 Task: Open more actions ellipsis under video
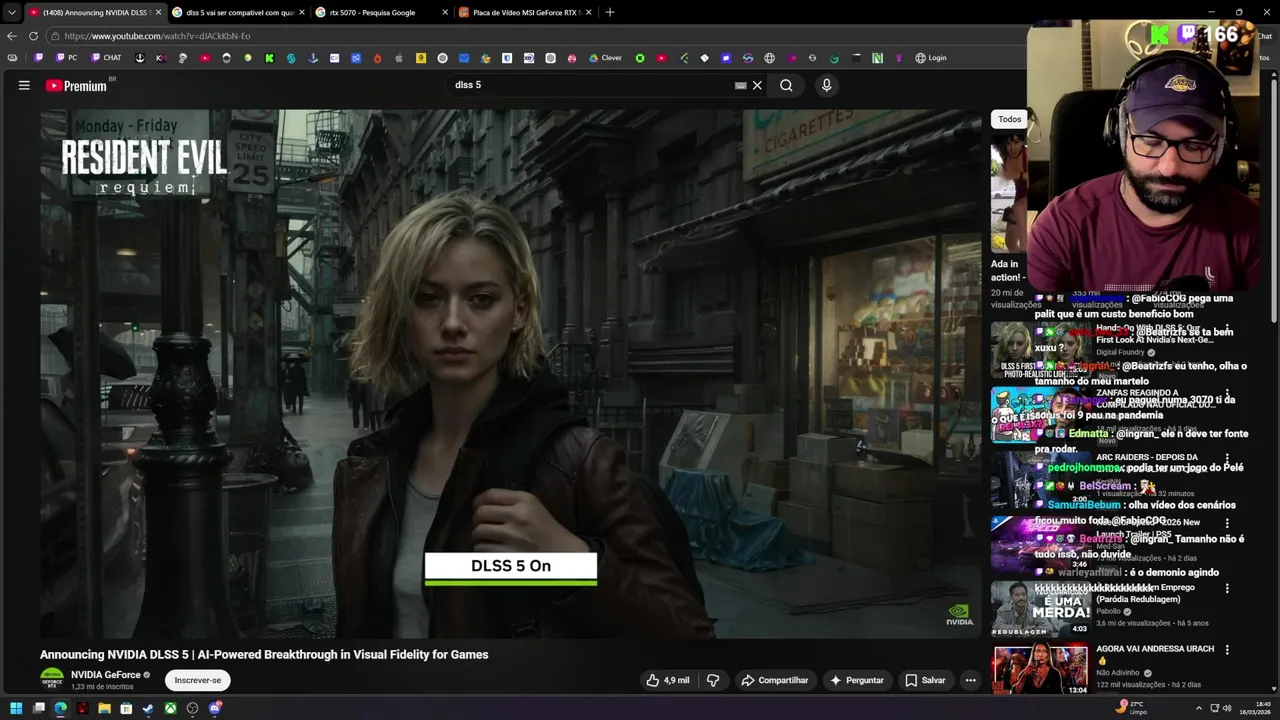pos(970,680)
